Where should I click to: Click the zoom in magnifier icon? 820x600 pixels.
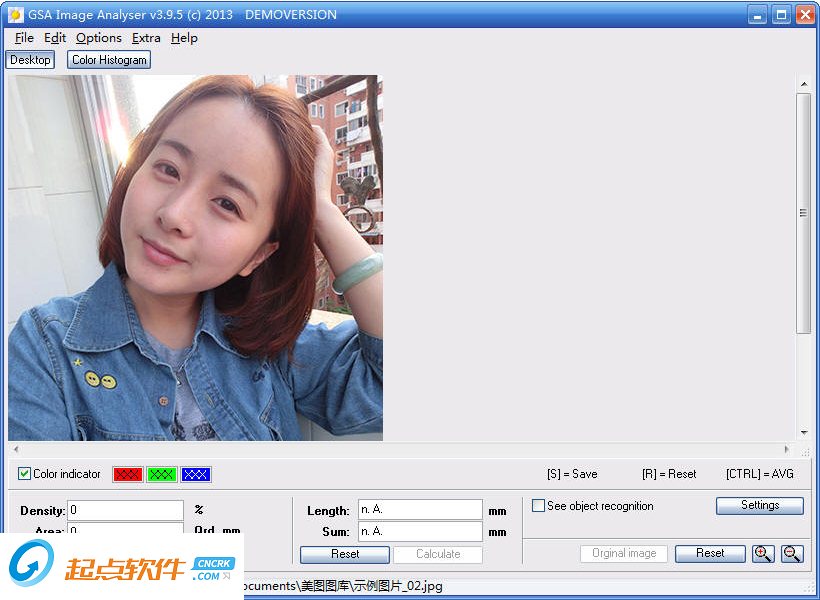click(763, 553)
